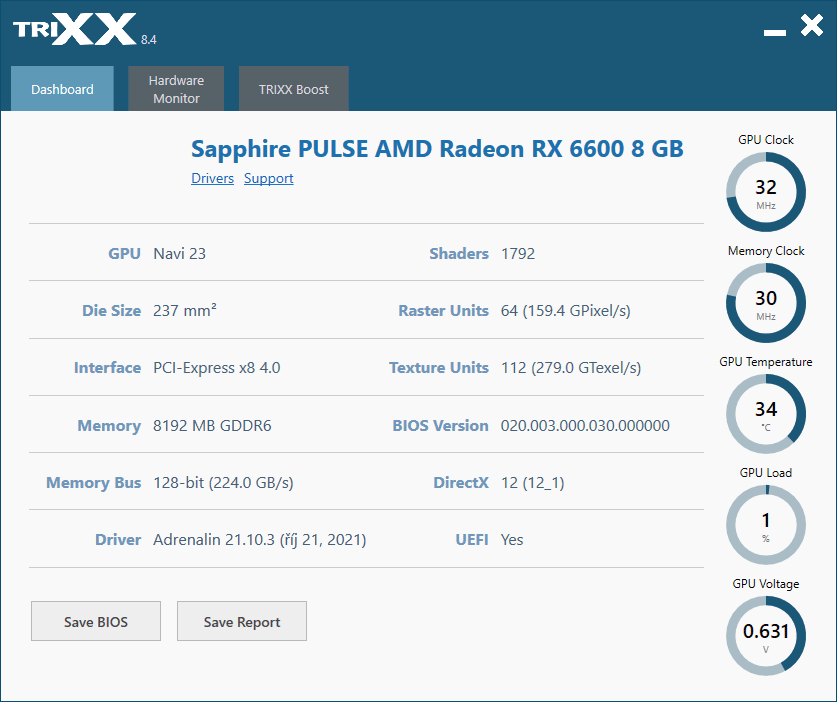Click the '1792' shaders value
Screen dimensions: 837x702
(518, 254)
